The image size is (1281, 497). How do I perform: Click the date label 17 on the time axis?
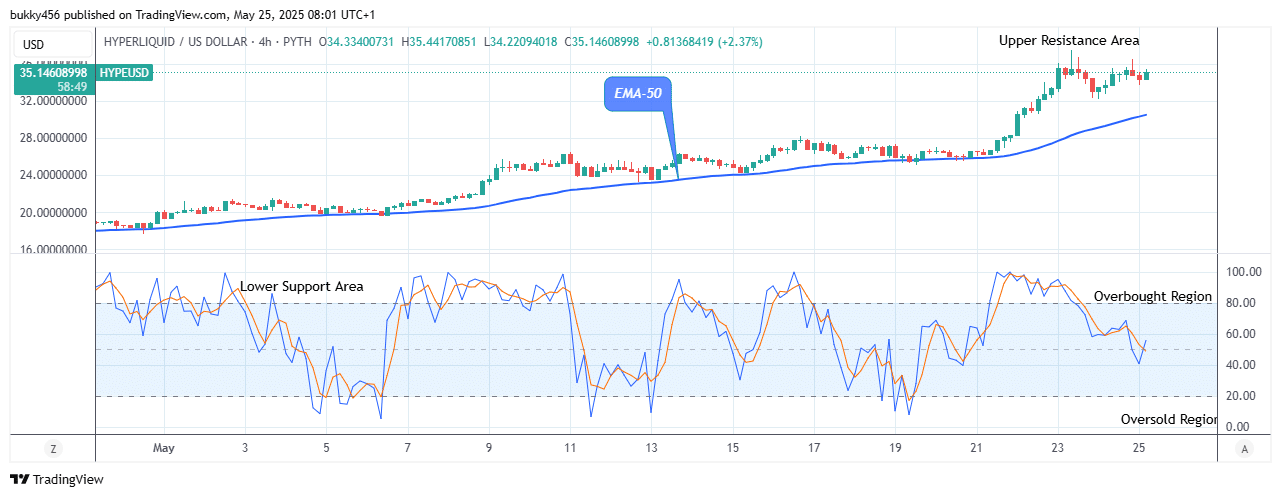point(814,448)
